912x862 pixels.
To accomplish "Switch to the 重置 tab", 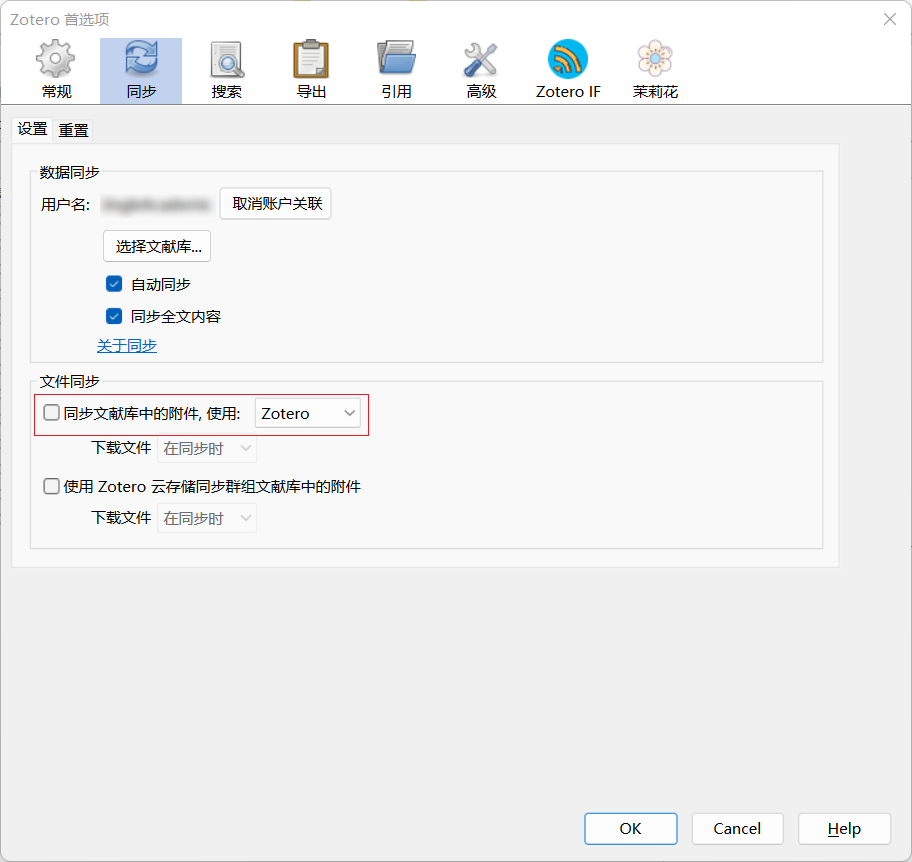I will tap(73, 130).
